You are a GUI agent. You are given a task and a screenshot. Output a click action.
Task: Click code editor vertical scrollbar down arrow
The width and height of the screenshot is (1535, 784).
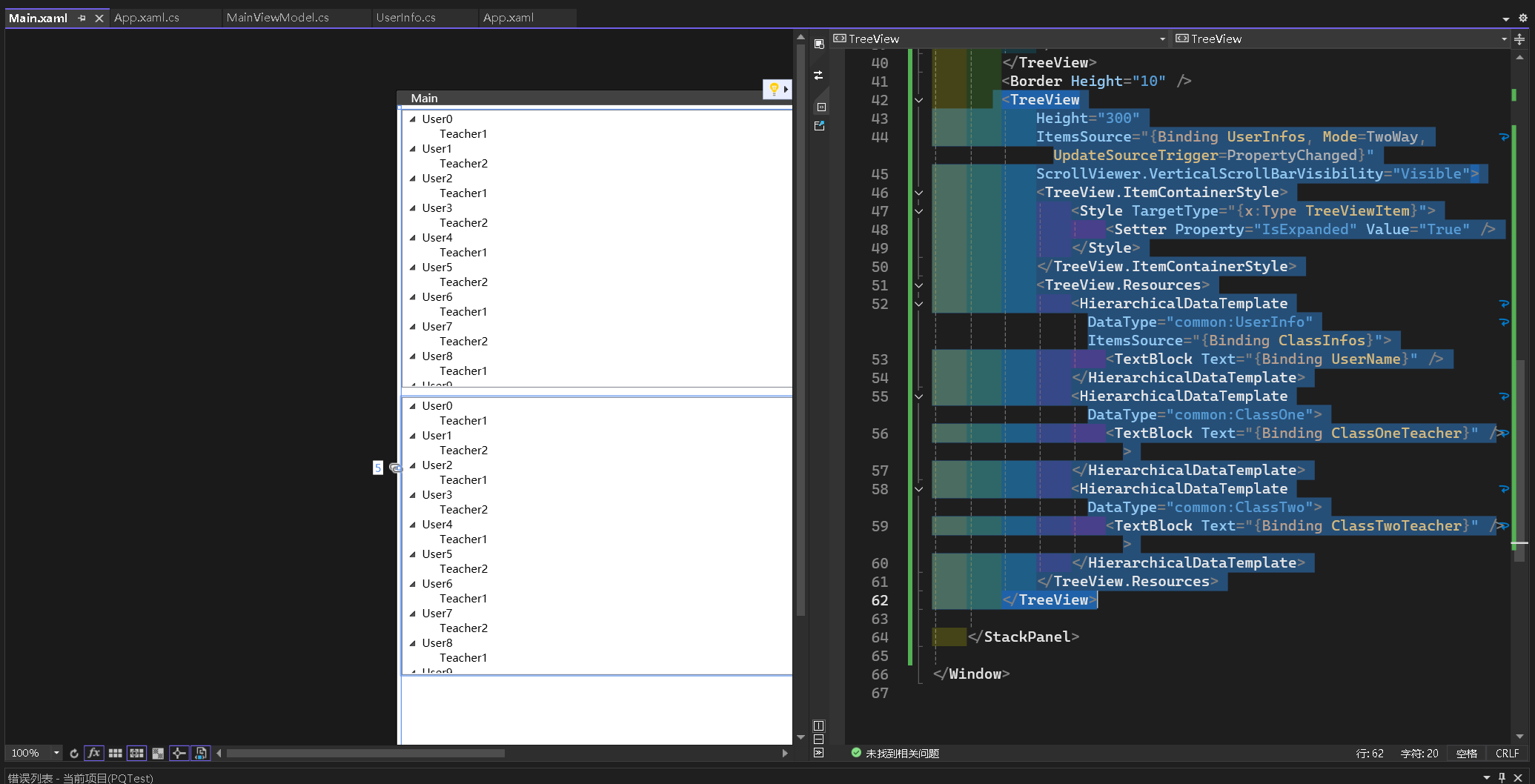(x=1519, y=737)
